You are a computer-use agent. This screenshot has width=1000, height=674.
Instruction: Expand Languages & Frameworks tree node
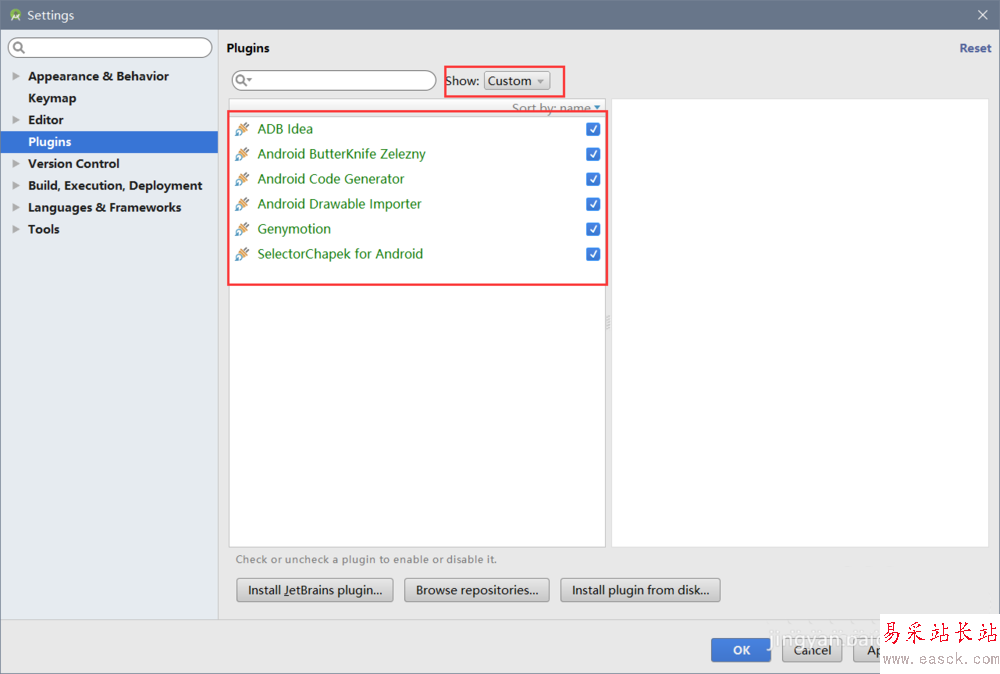point(16,207)
